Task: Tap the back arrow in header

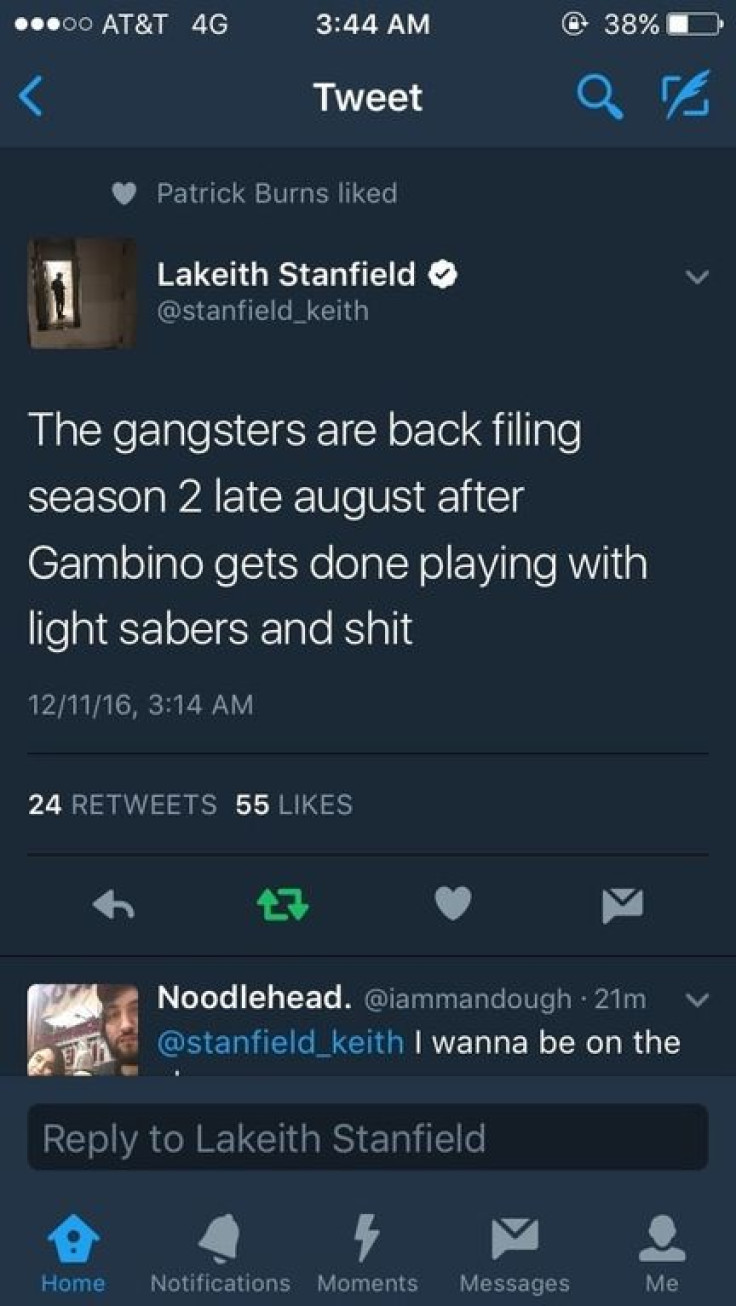Action: coord(31,97)
